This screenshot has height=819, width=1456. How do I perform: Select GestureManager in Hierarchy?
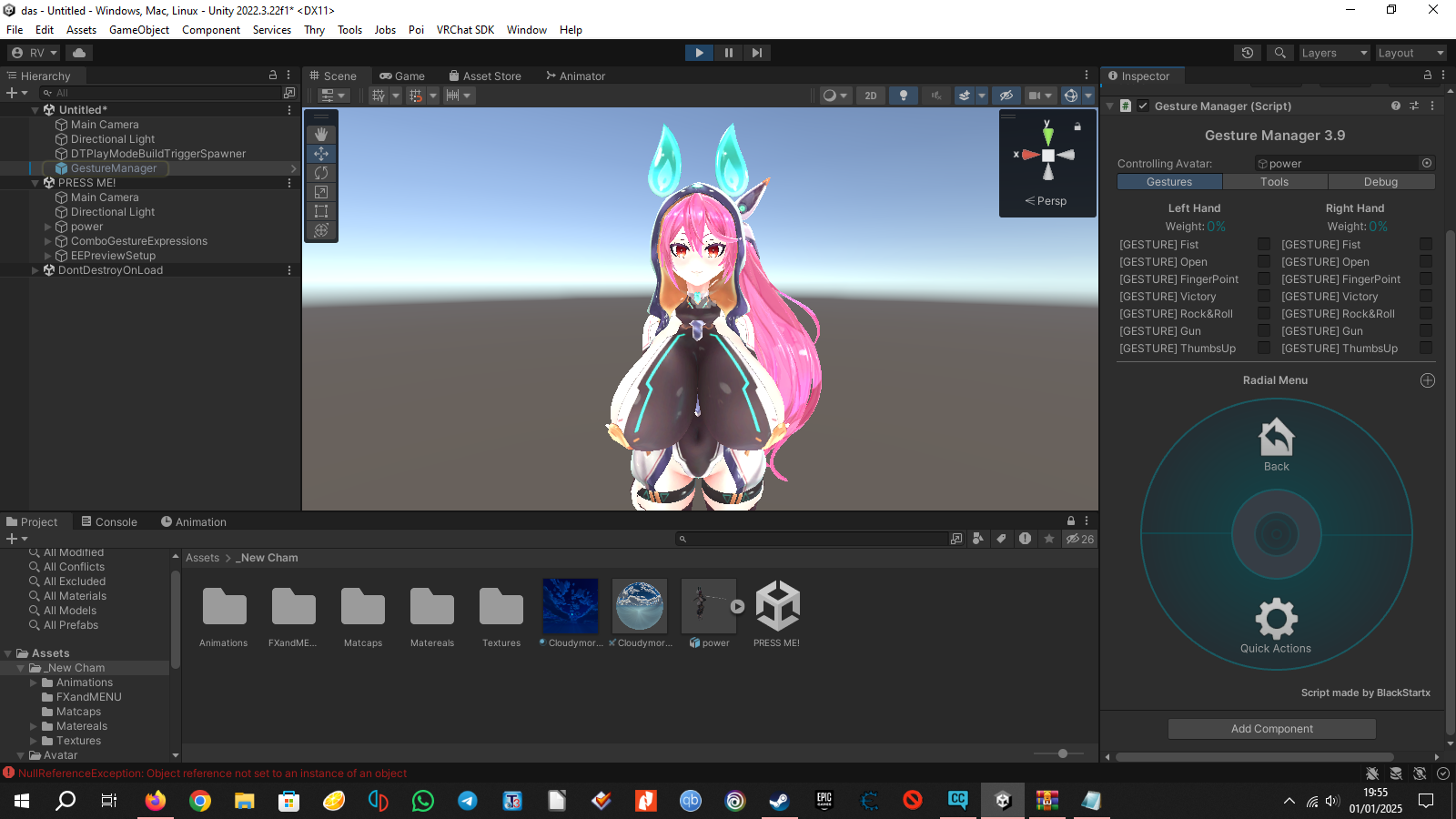click(x=114, y=168)
